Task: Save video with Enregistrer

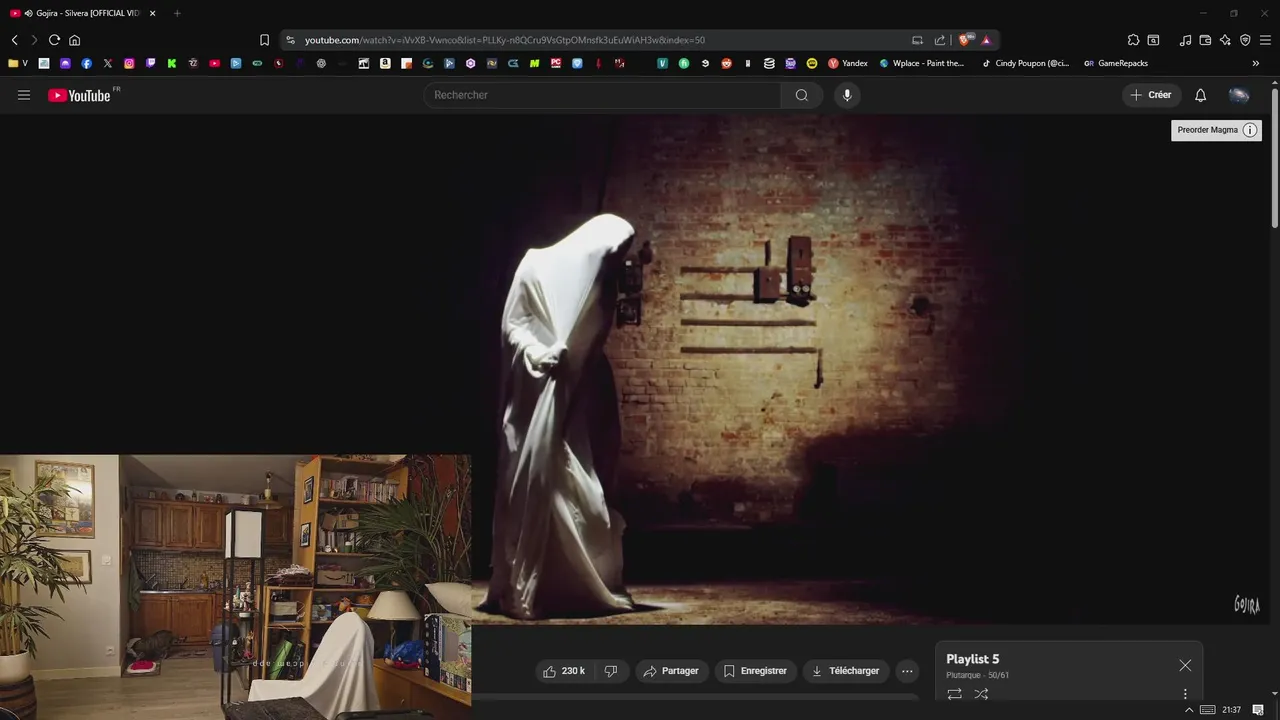Action: pyautogui.click(x=755, y=671)
